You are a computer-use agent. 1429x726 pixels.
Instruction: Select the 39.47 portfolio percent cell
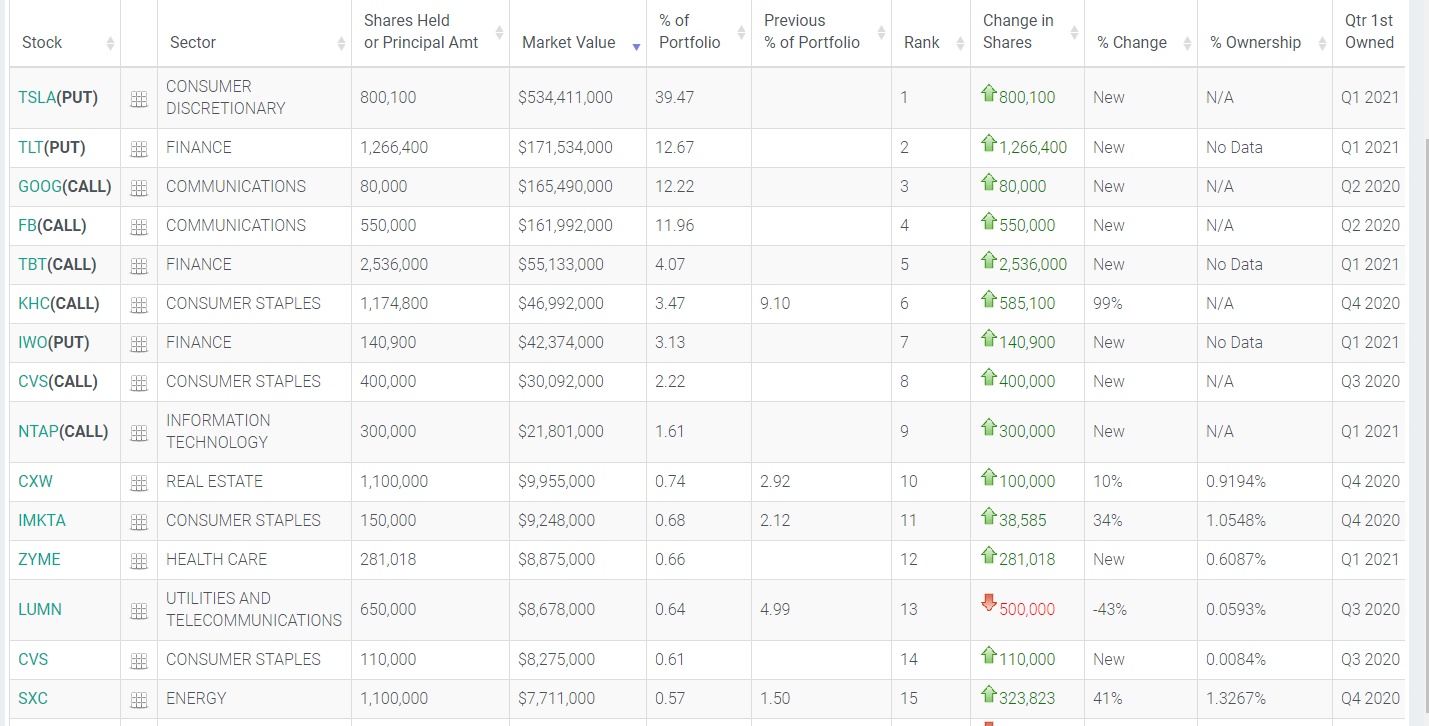[699, 98]
